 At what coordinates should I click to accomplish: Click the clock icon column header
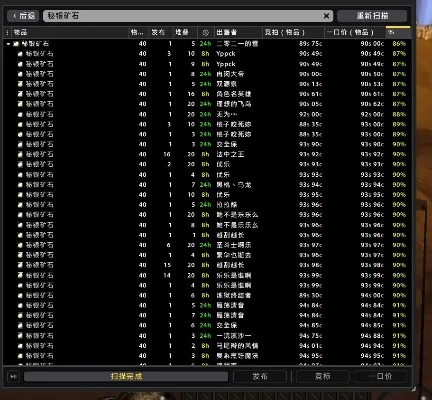click(206, 32)
